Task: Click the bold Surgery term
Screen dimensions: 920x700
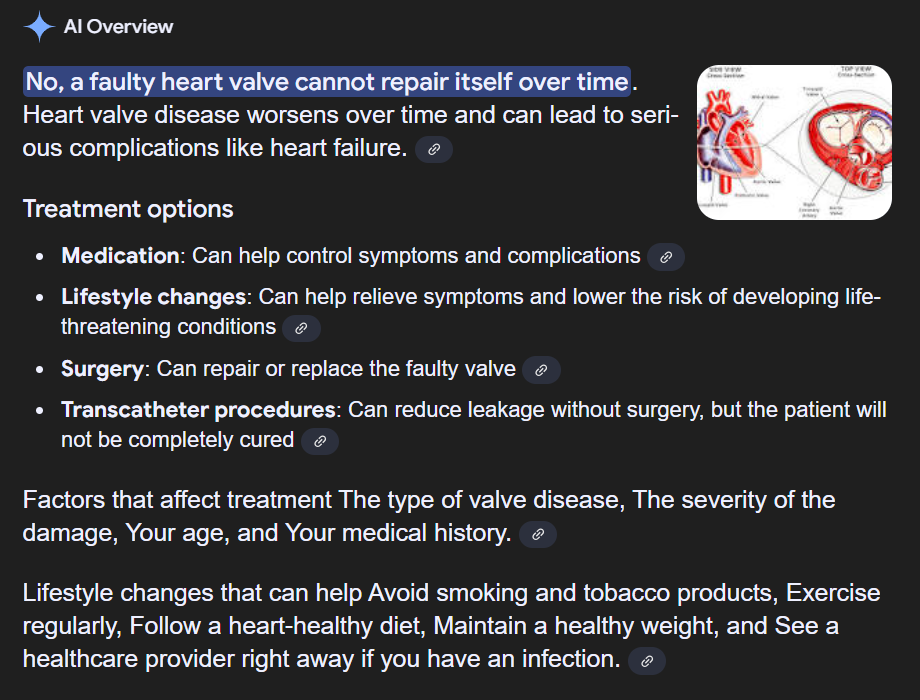Action: coord(102,369)
